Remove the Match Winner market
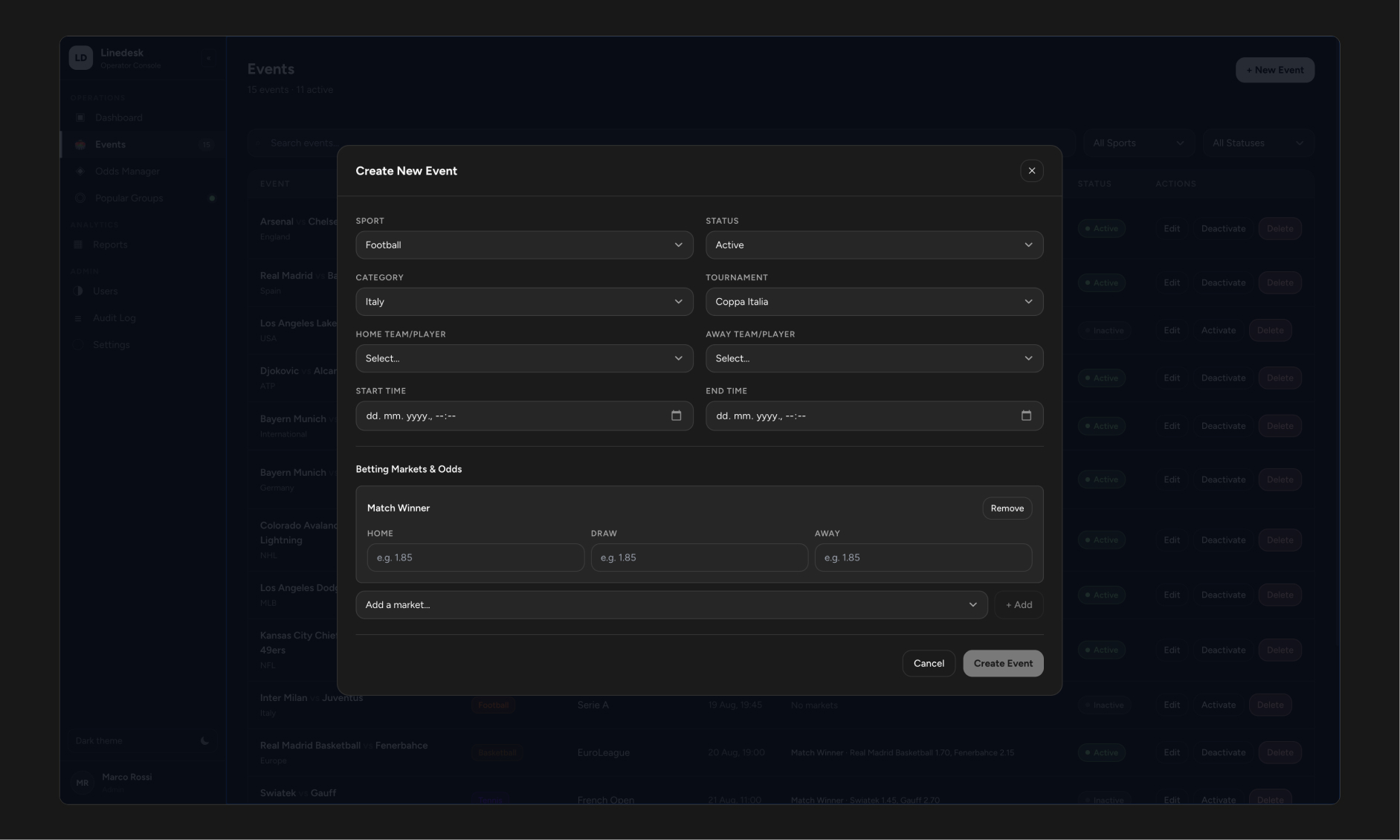This screenshot has width=1400, height=840. (x=1007, y=508)
